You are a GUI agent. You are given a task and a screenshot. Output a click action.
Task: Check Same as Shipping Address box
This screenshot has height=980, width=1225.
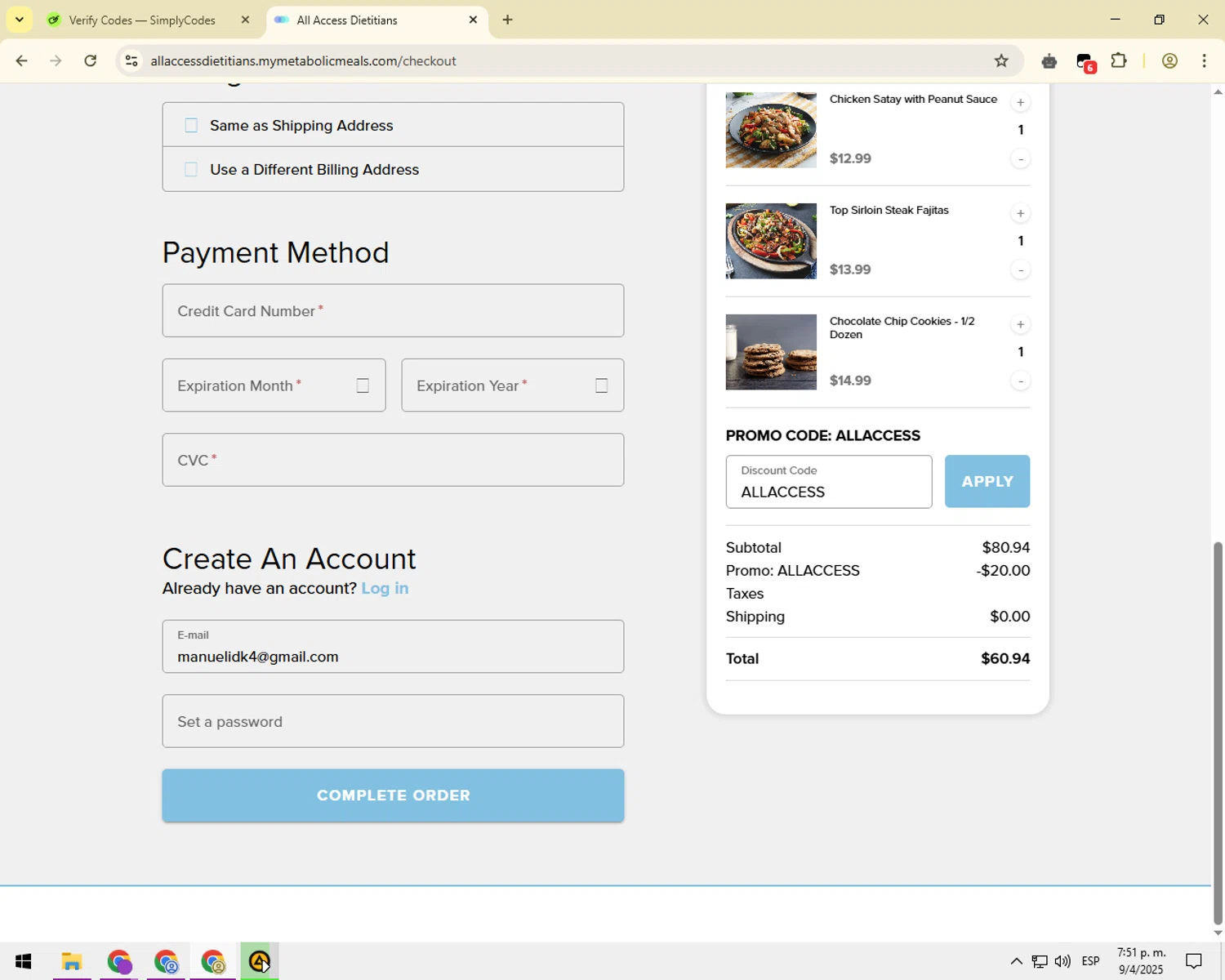tap(191, 125)
